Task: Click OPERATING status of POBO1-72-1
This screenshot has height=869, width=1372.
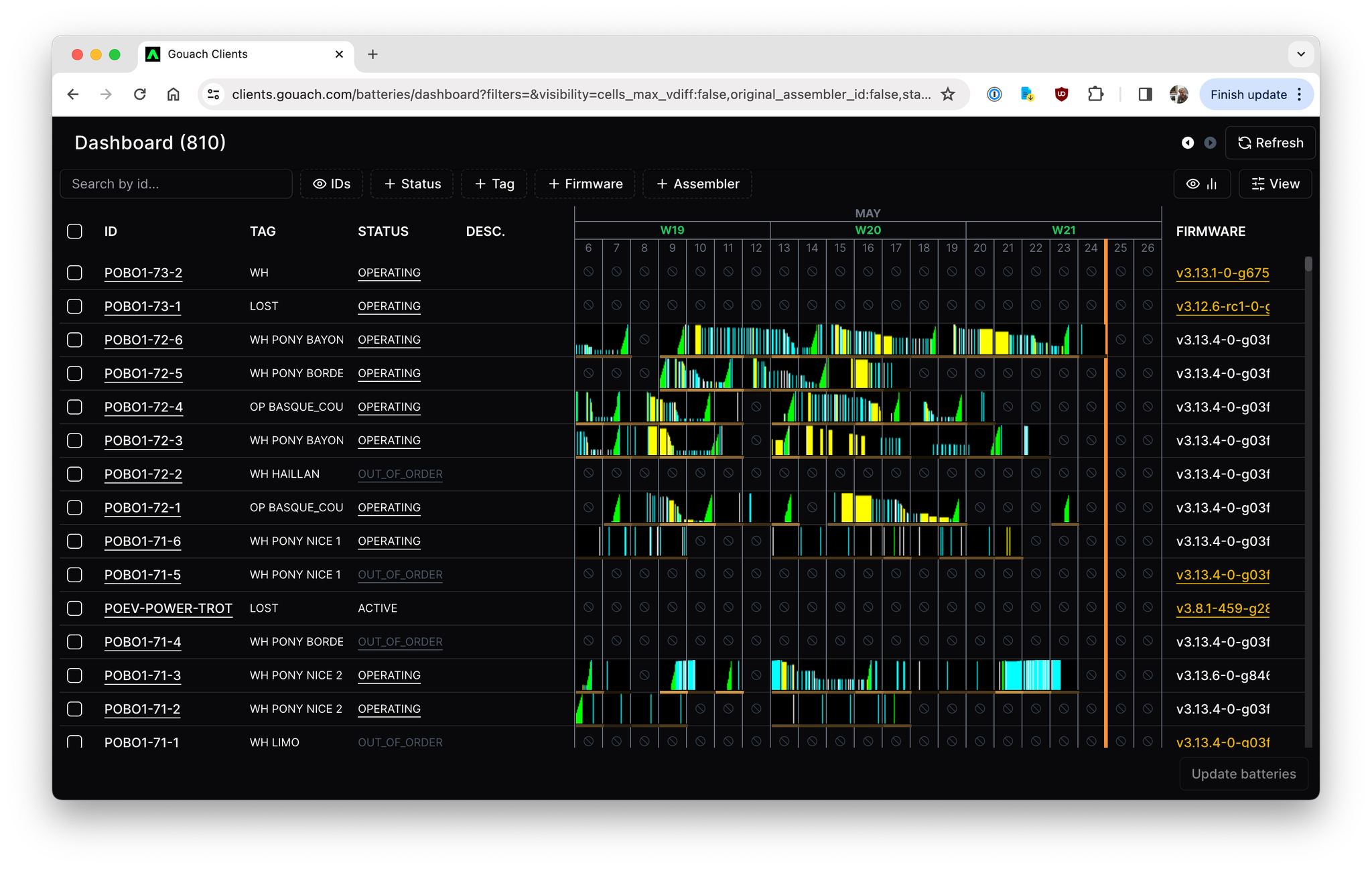Action: point(389,507)
